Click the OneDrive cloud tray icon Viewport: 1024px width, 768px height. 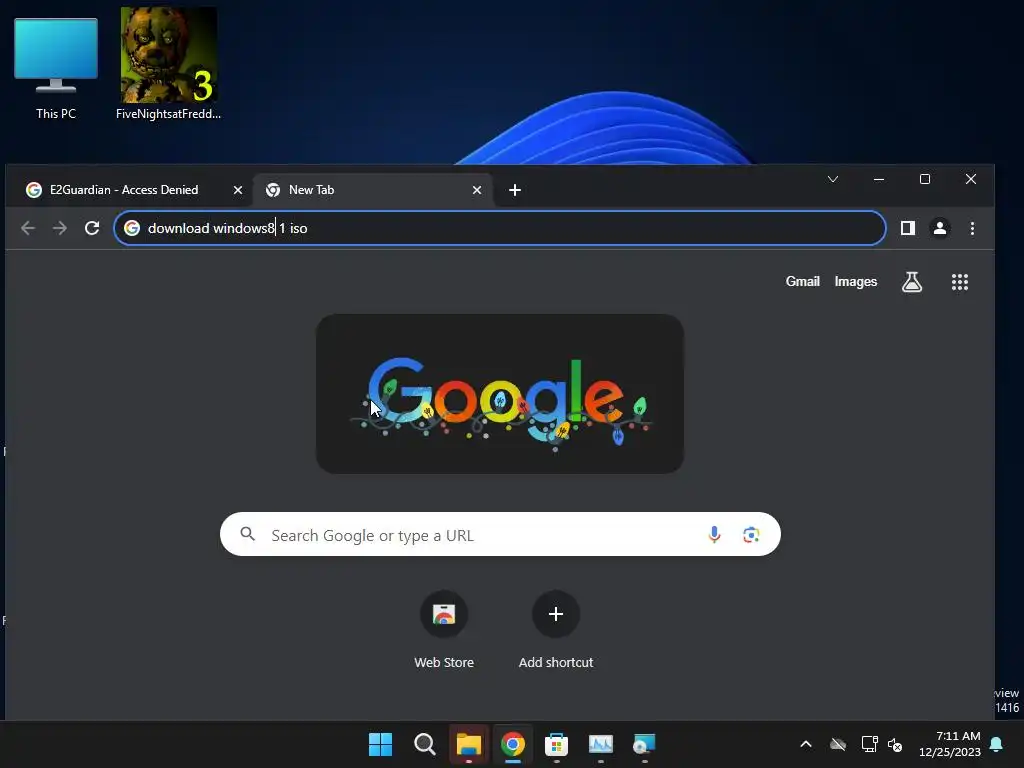[x=838, y=744]
